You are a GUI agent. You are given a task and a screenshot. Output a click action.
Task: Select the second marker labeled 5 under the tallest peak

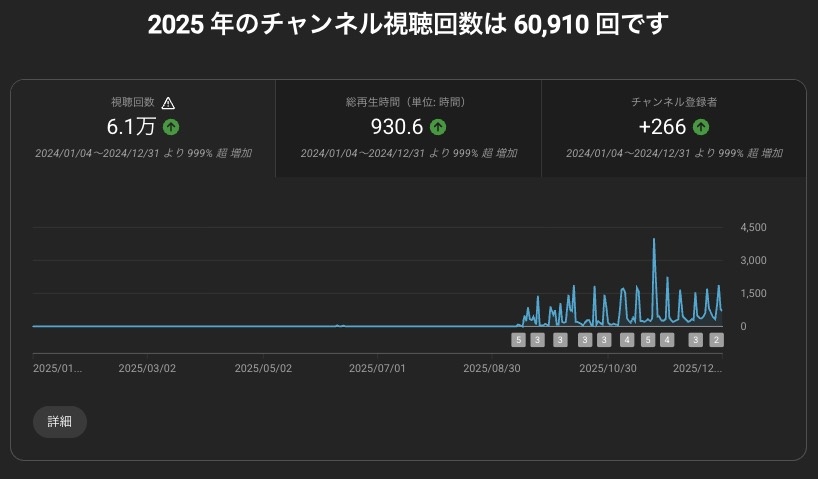[648, 340]
